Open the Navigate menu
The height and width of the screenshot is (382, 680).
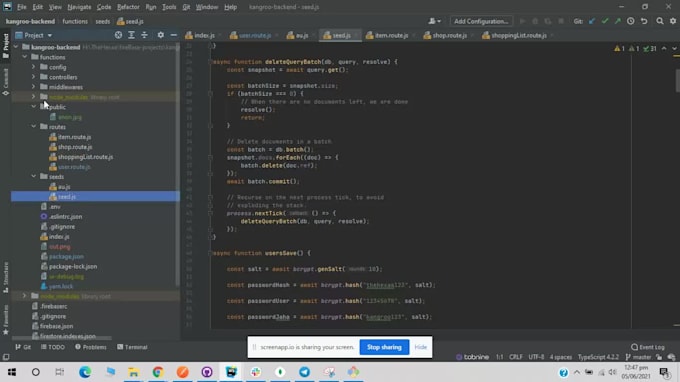click(79, 7)
